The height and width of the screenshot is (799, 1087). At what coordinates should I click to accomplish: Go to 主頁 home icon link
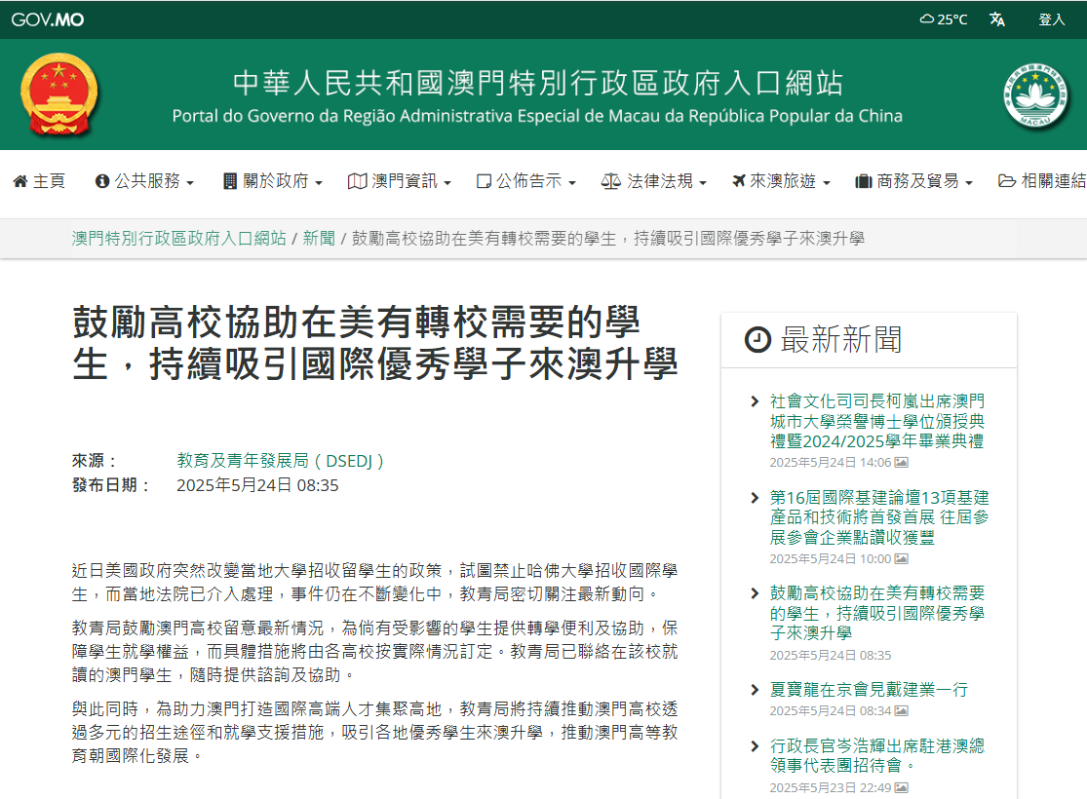click(x=39, y=181)
